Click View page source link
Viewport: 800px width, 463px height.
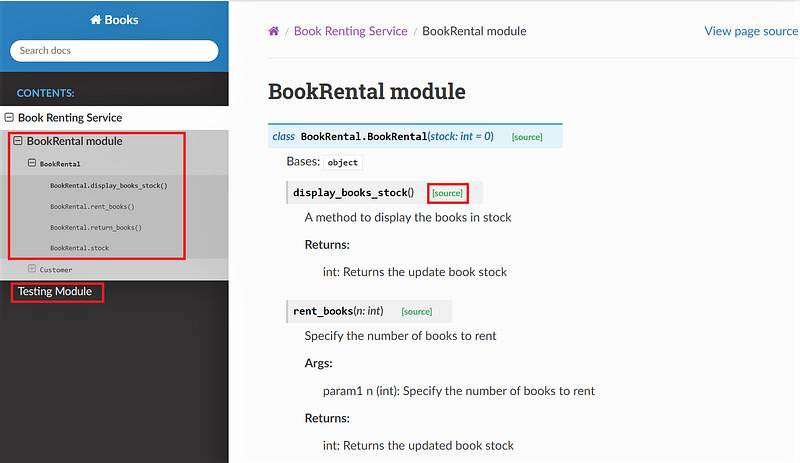[x=751, y=31]
